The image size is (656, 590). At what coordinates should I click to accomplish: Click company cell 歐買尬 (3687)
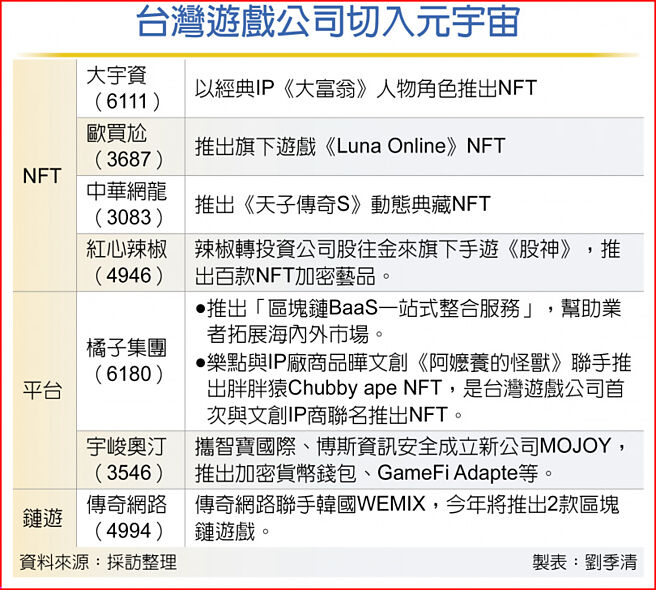[x=131, y=146]
